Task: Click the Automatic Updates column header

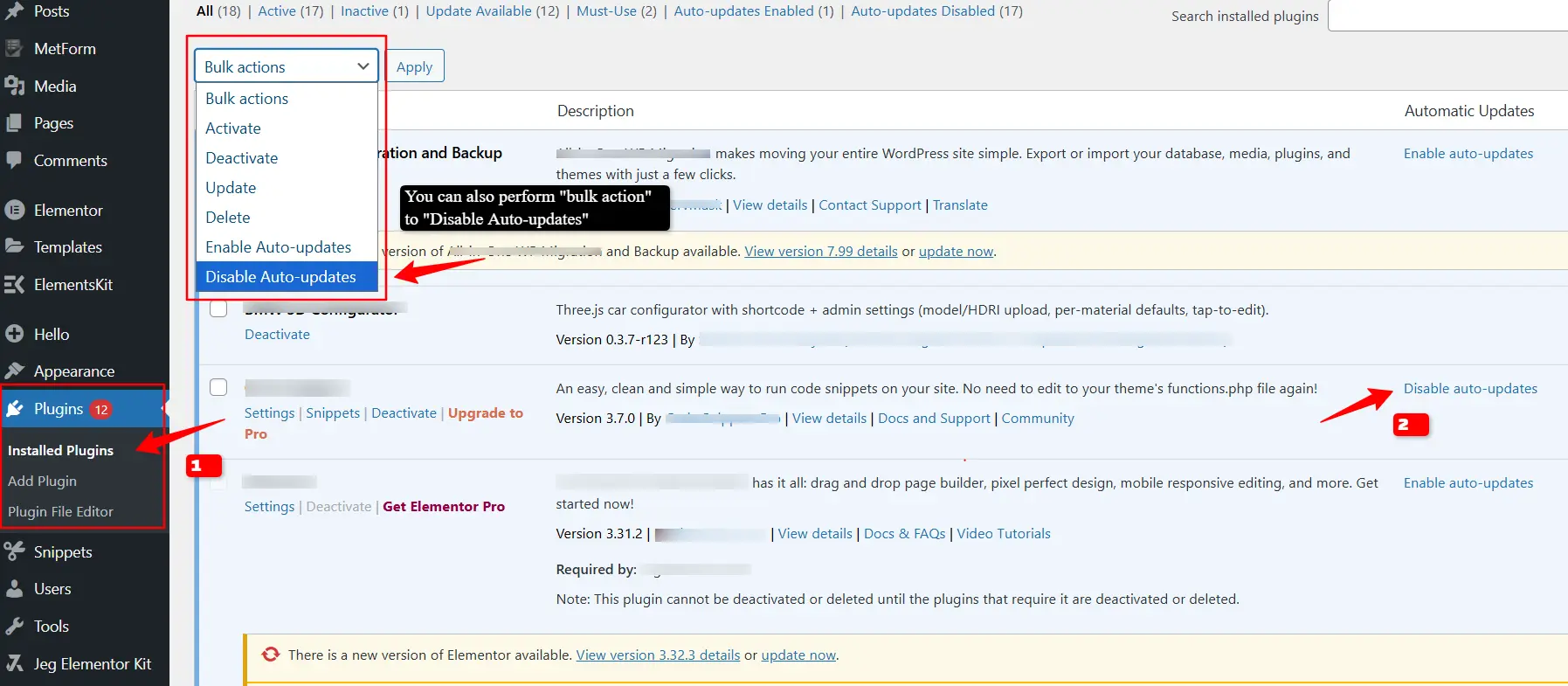Action: click(x=1469, y=111)
